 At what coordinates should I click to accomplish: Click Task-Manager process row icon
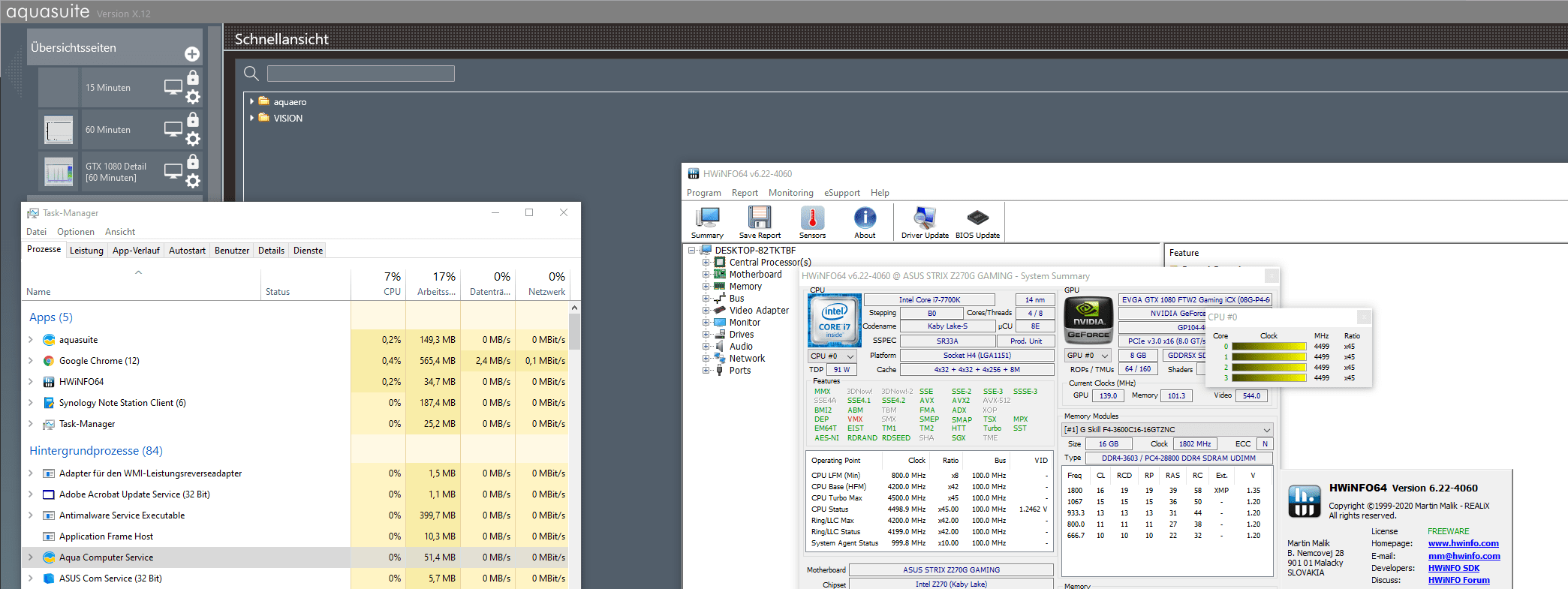(49, 424)
